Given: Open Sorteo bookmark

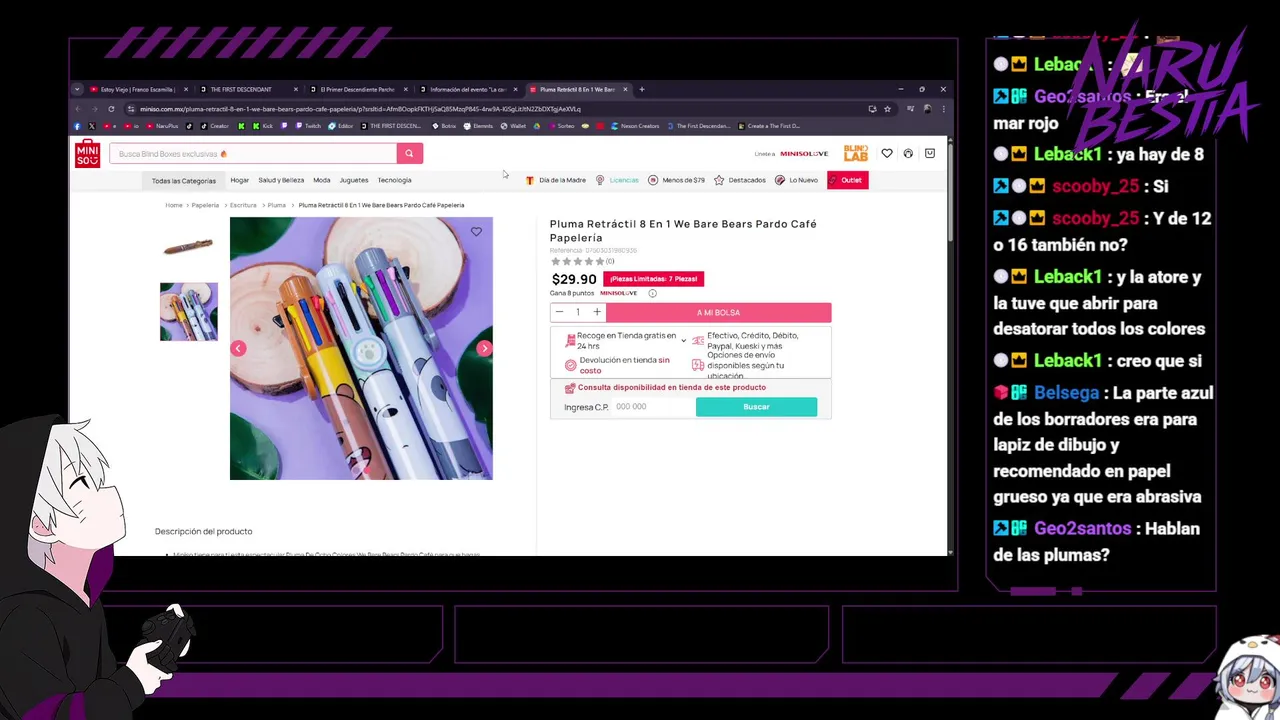Looking at the screenshot, I should click(x=561, y=126).
